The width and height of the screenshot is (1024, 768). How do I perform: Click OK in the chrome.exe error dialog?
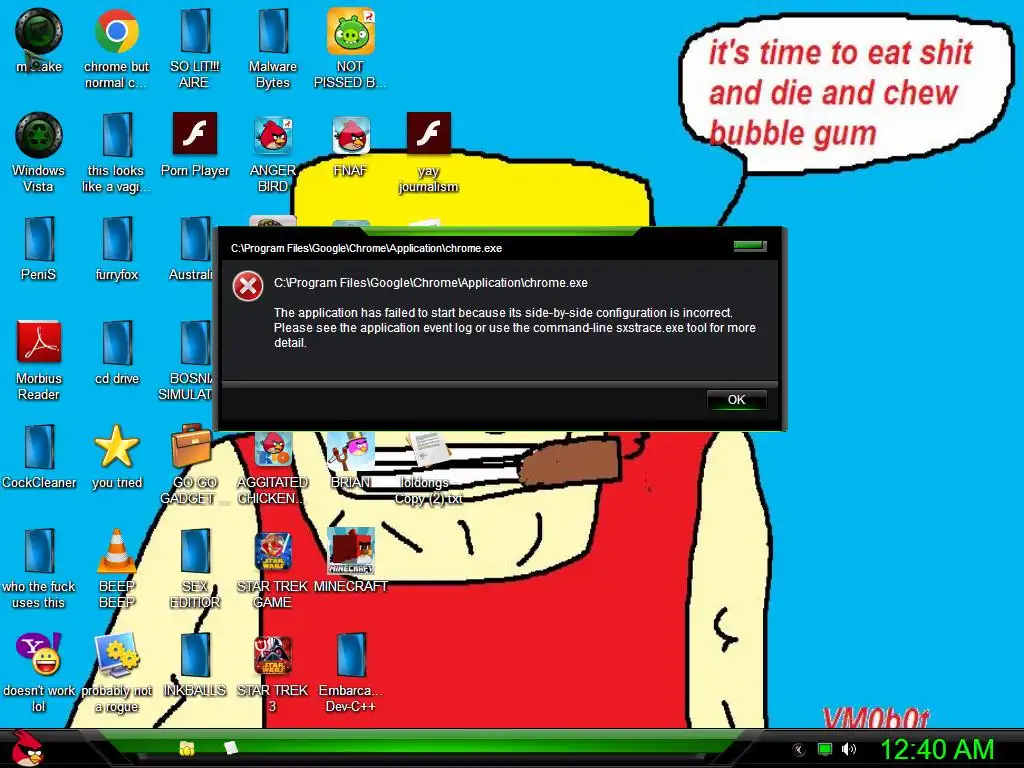(737, 400)
